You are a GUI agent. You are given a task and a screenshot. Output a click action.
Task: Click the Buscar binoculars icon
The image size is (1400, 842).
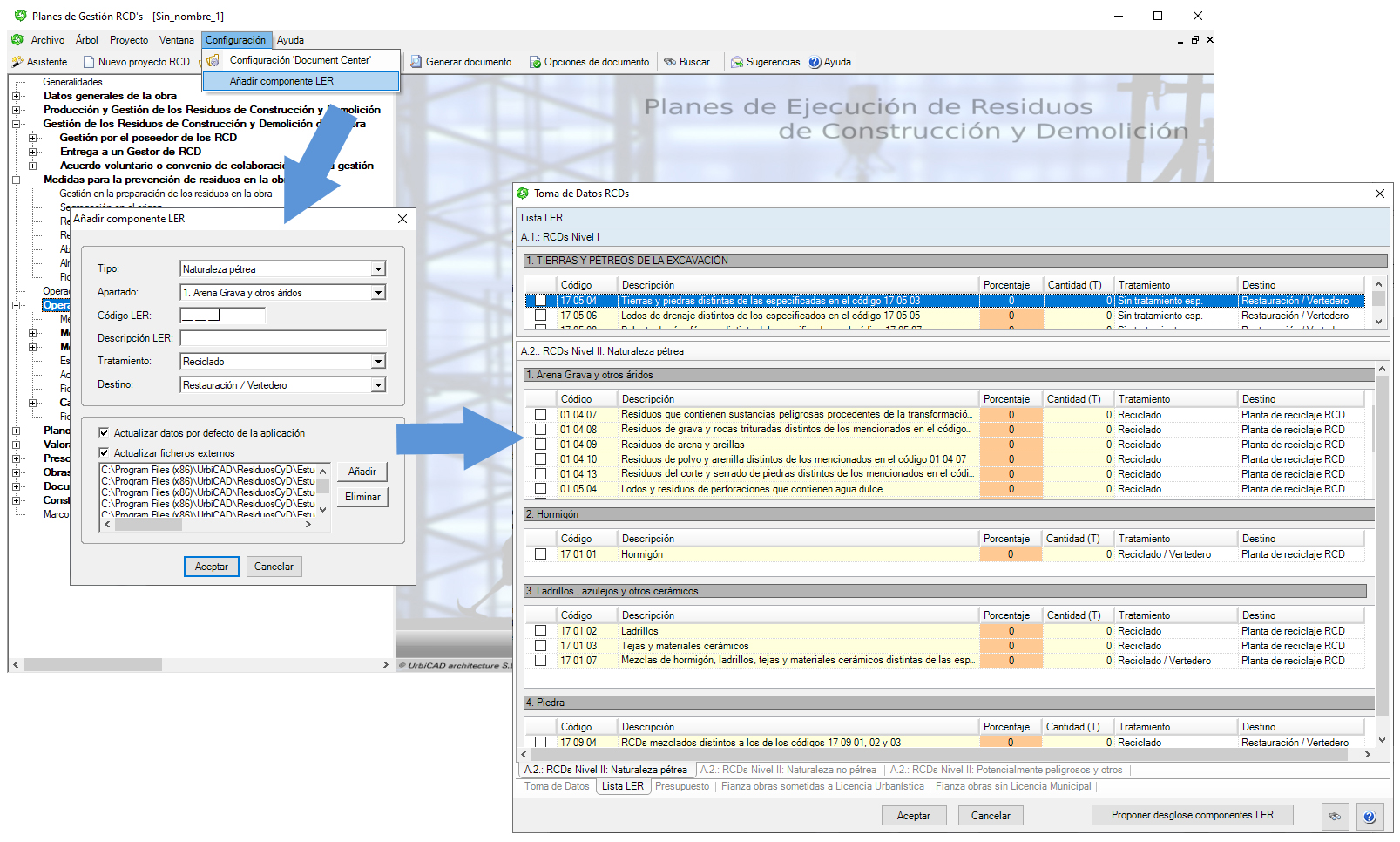coord(670,62)
